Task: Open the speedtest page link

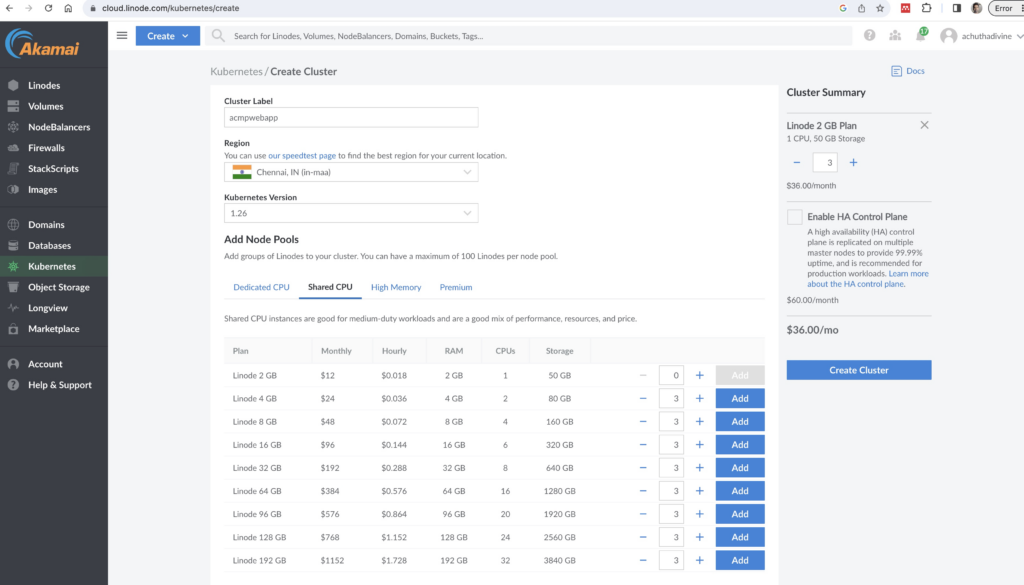Action: (x=302, y=155)
